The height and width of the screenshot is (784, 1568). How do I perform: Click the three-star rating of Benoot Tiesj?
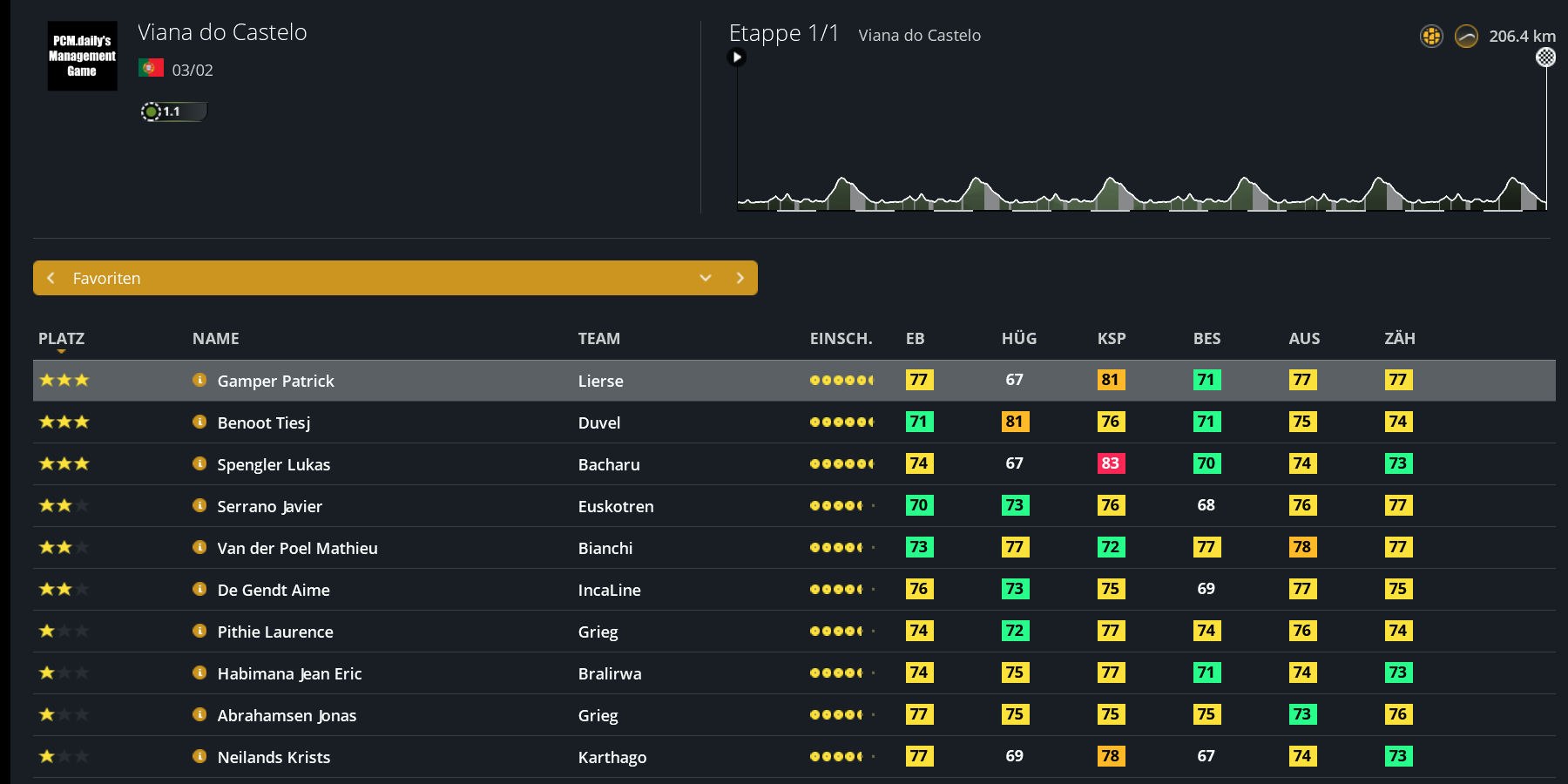tap(64, 422)
